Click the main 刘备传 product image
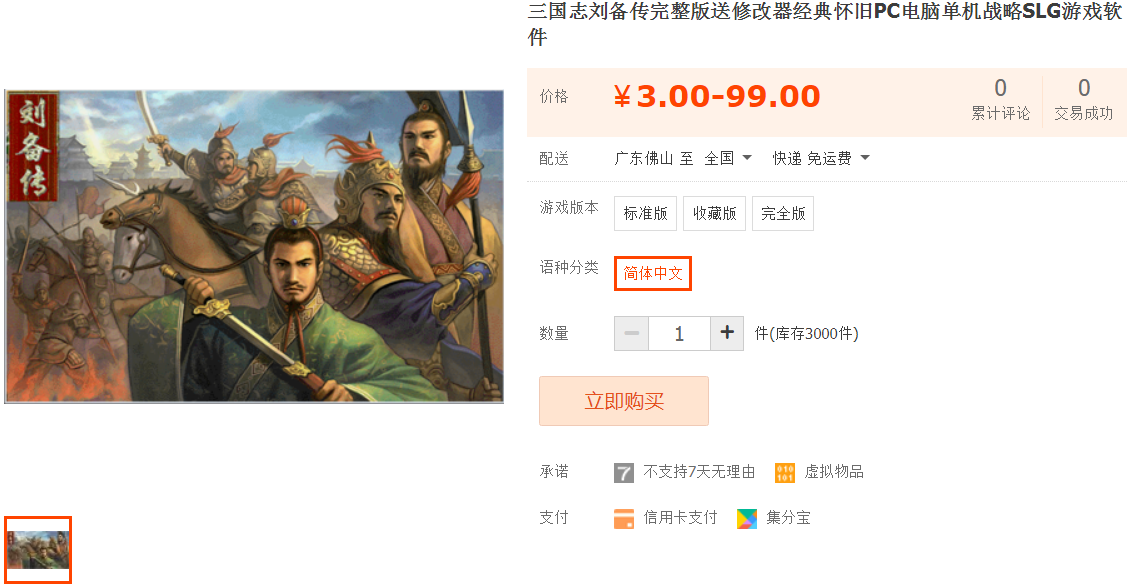This screenshot has width=1131, height=587. pyautogui.click(x=254, y=246)
